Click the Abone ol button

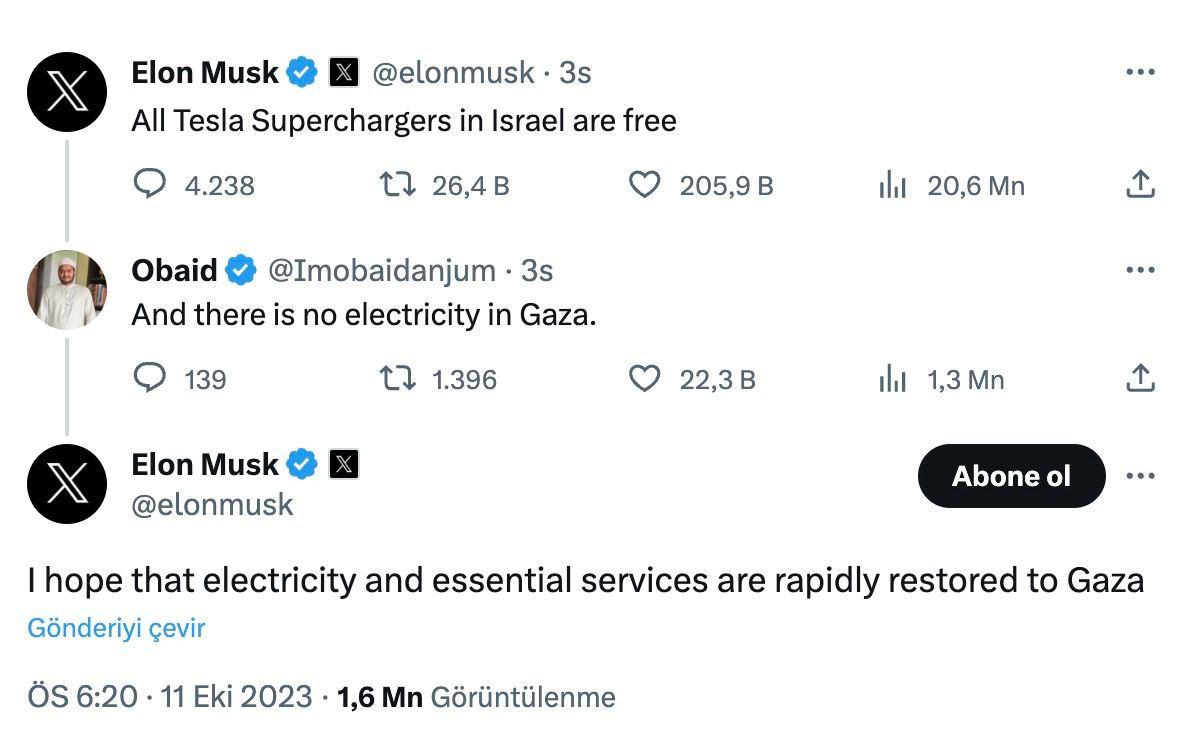click(x=1011, y=476)
